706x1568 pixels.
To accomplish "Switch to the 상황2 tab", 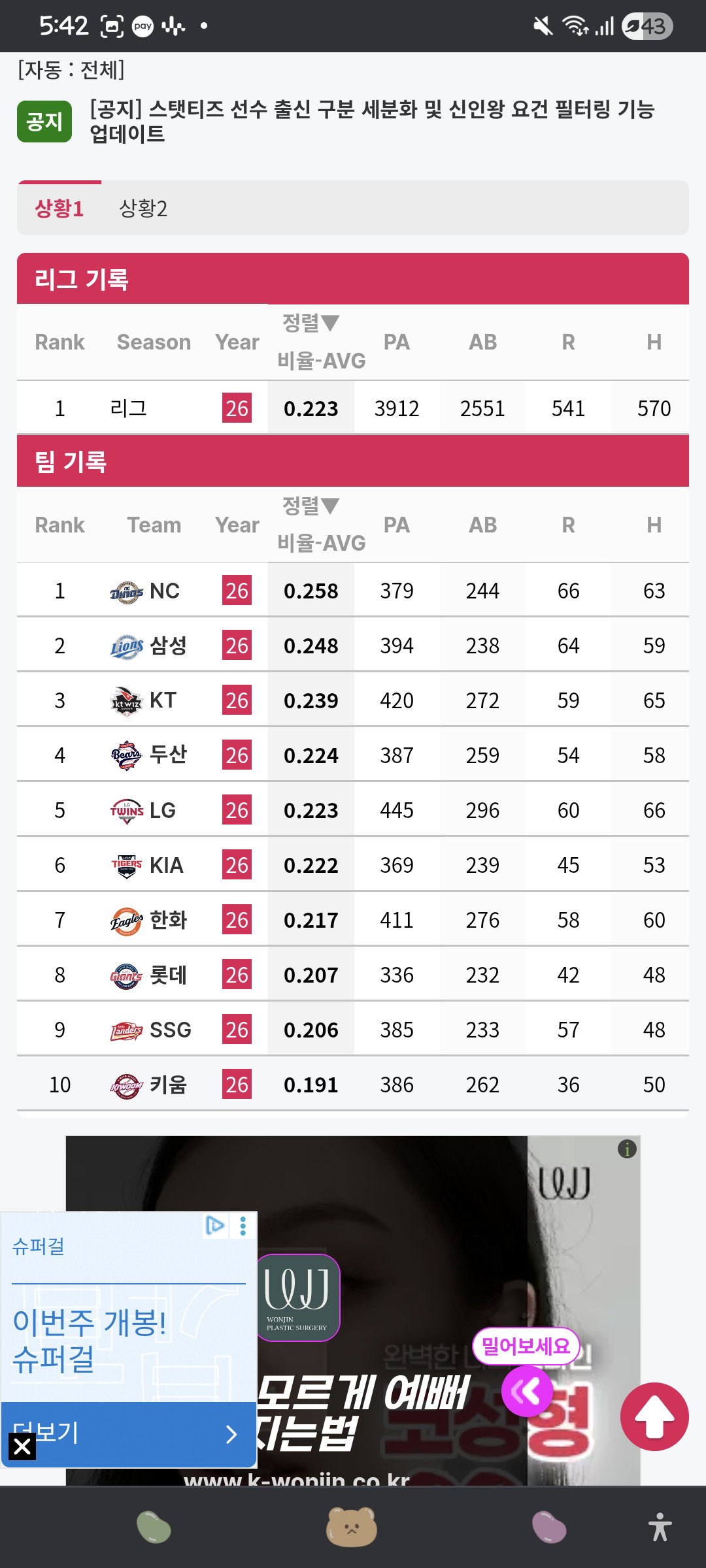I will point(143,208).
